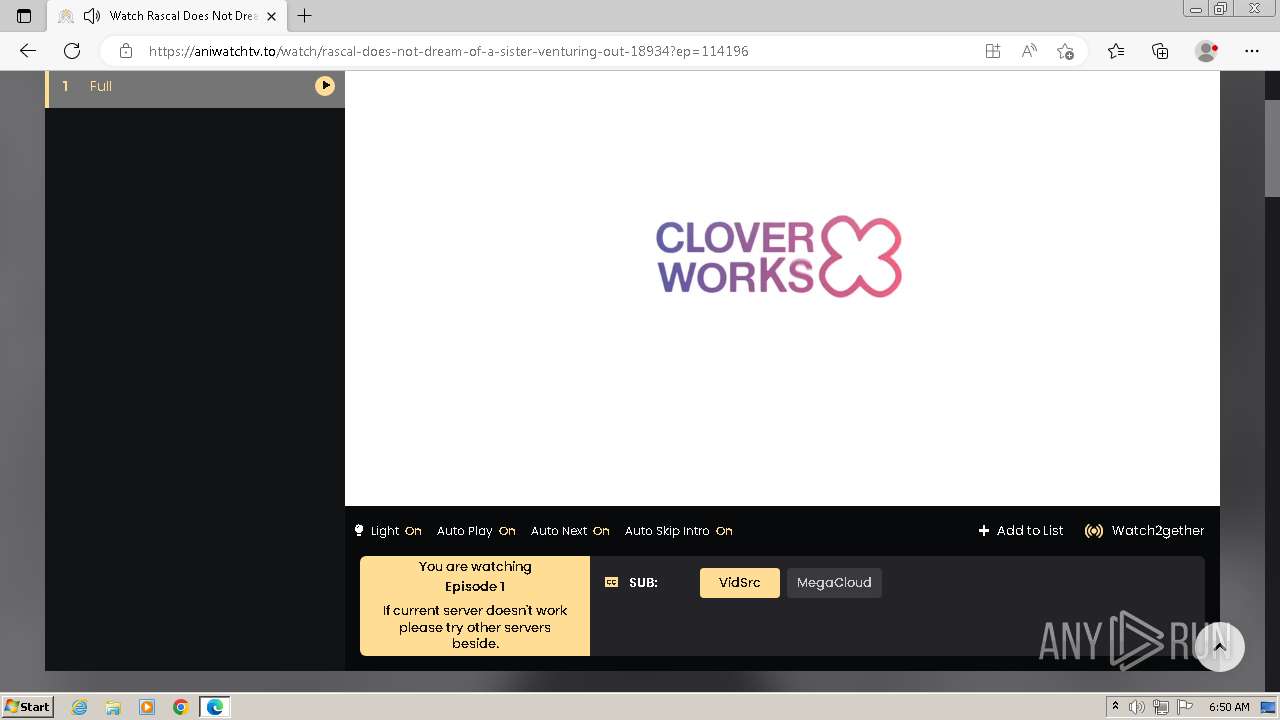Open the system volume tray icon
The height and width of the screenshot is (720, 1280).
click(1138, 707)
